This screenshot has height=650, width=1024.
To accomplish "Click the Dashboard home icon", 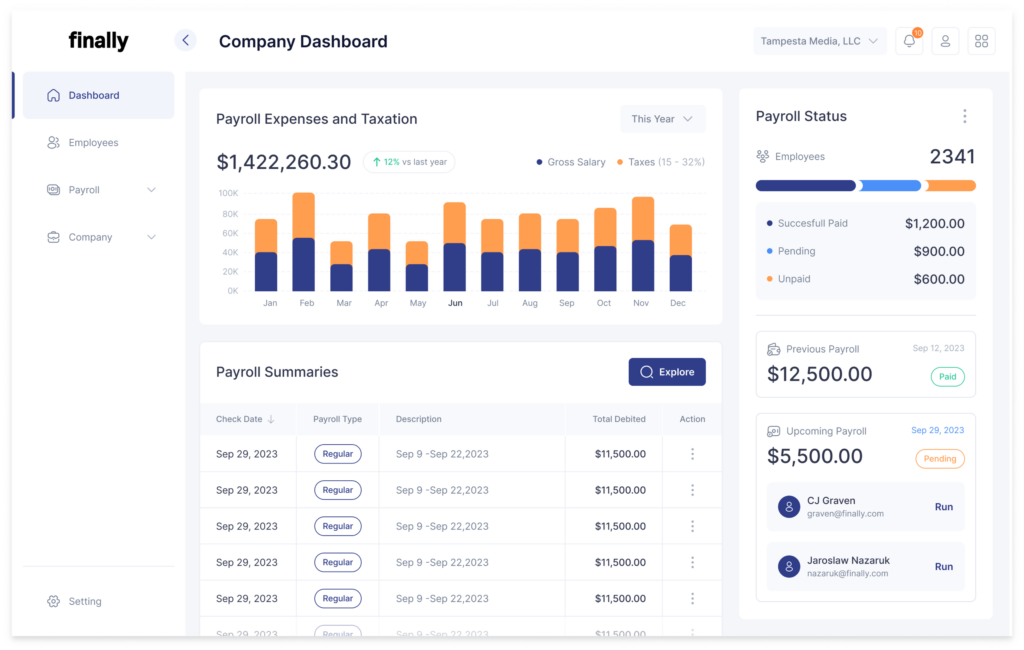I will pyautogui.click(x=53, y=94).
